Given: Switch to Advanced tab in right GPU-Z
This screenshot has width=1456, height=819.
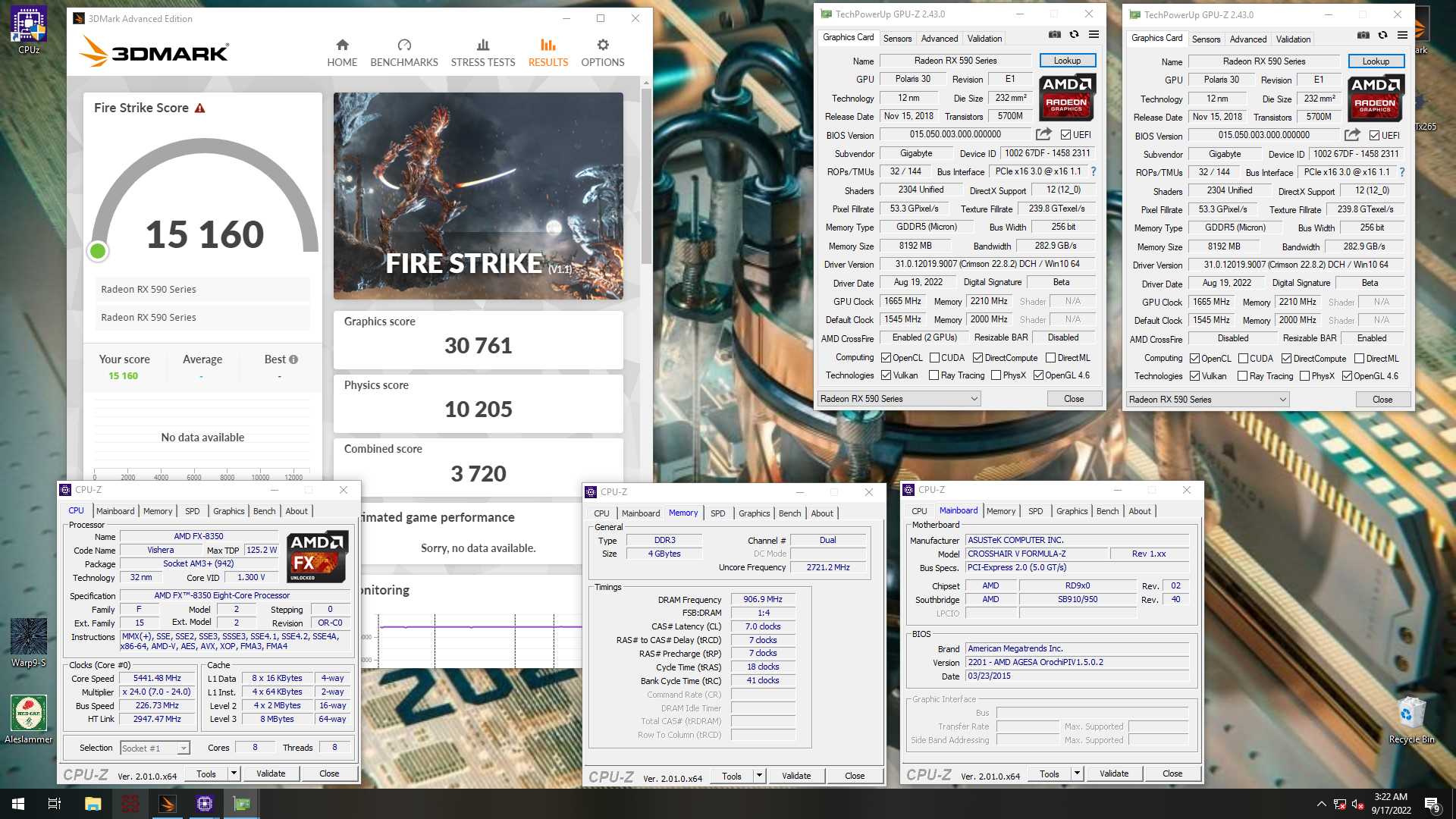Looking at the screenshot, I should [x=1248, y=39].
